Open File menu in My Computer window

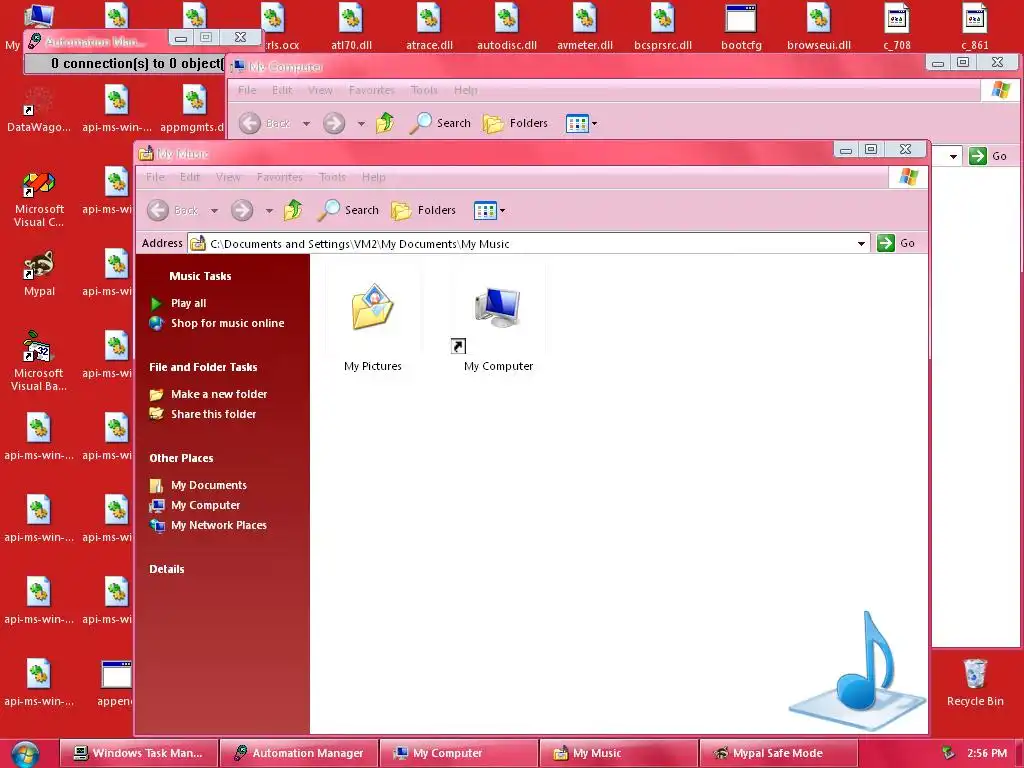point(247,90)
